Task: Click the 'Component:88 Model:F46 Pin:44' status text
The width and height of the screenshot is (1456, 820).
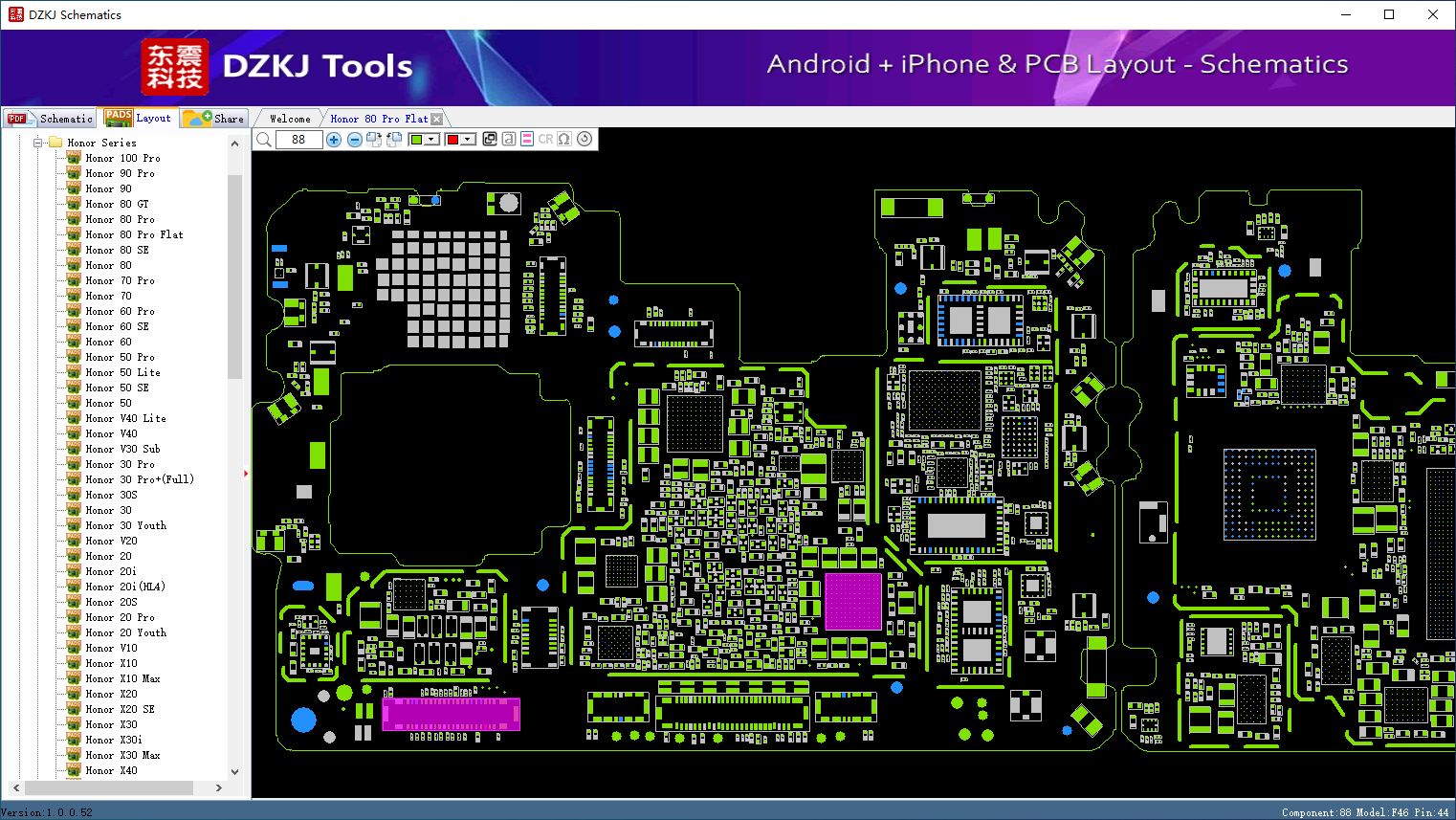Action: pyautogui.click(x=1365, y=812)
